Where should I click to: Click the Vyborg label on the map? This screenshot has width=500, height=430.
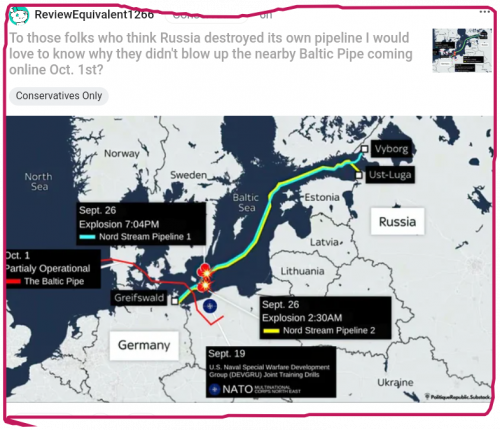391,149
